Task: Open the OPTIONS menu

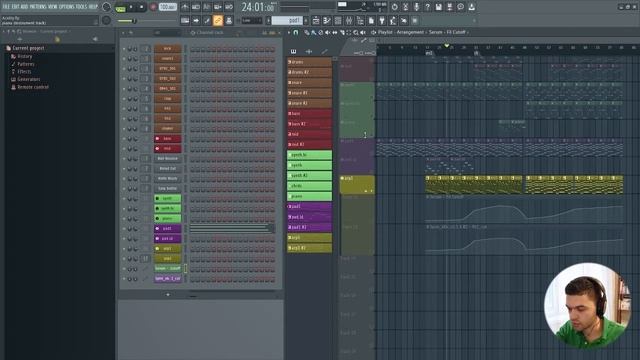Action: pyautogui.click(x=67, y=7)
